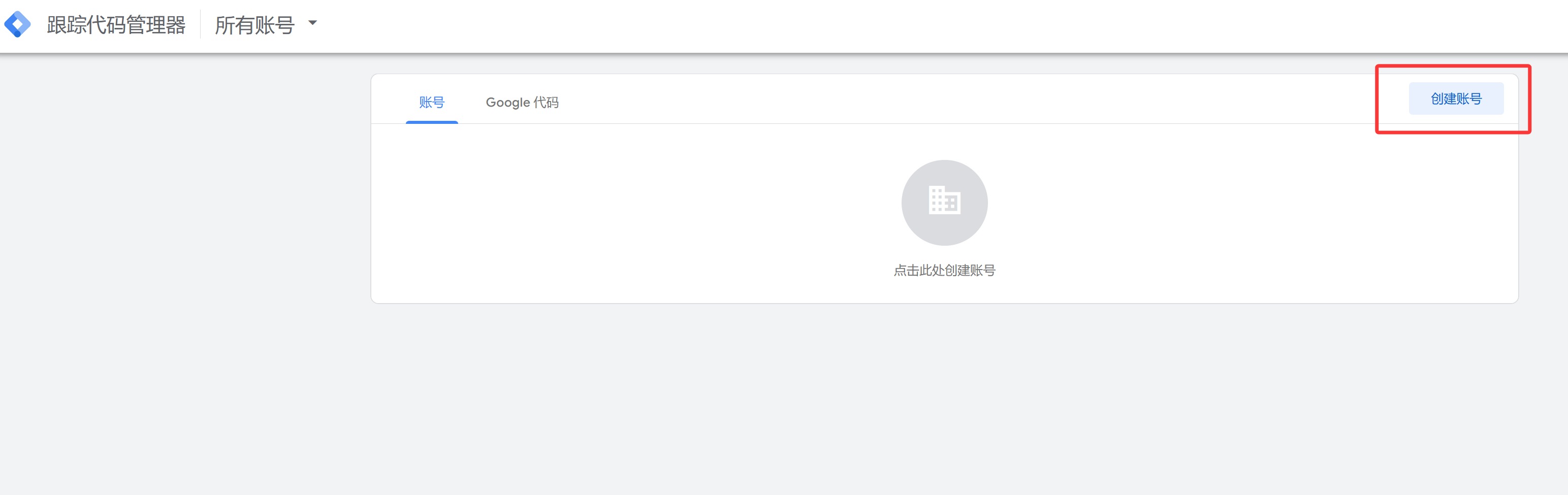Click the Tag Manager diamond logo

click(17, 25)
